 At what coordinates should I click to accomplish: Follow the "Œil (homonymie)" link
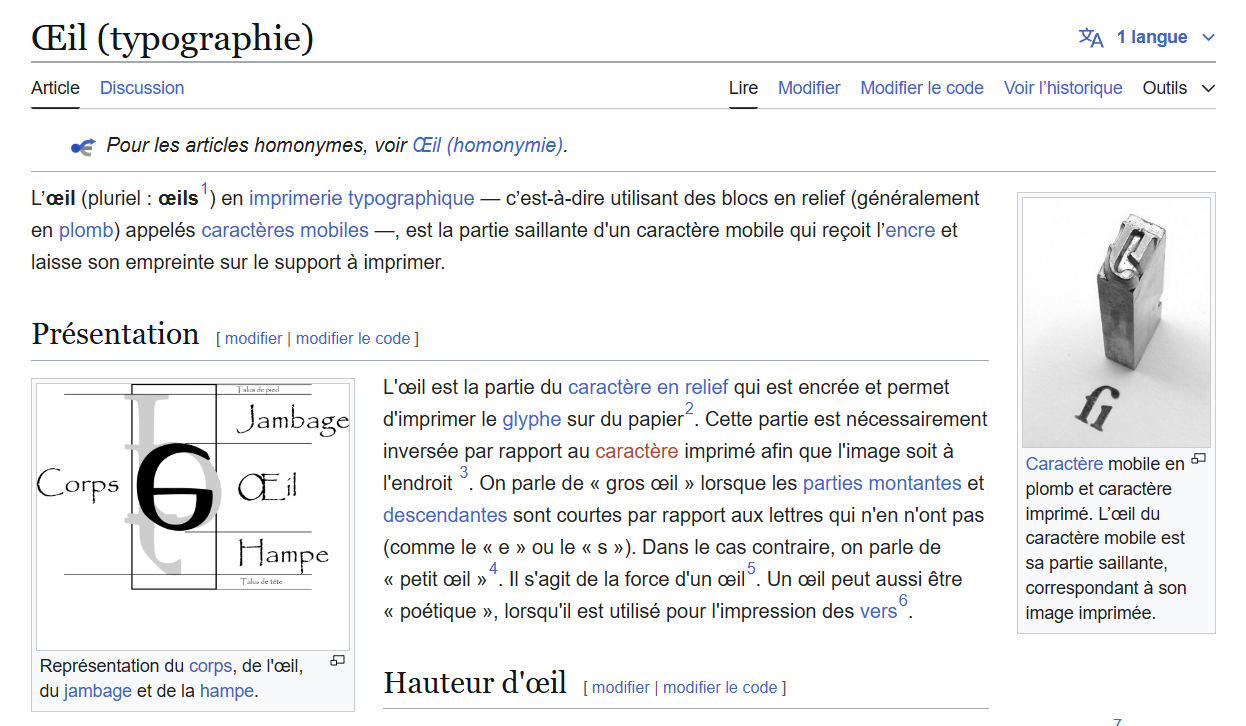[487, 145]
